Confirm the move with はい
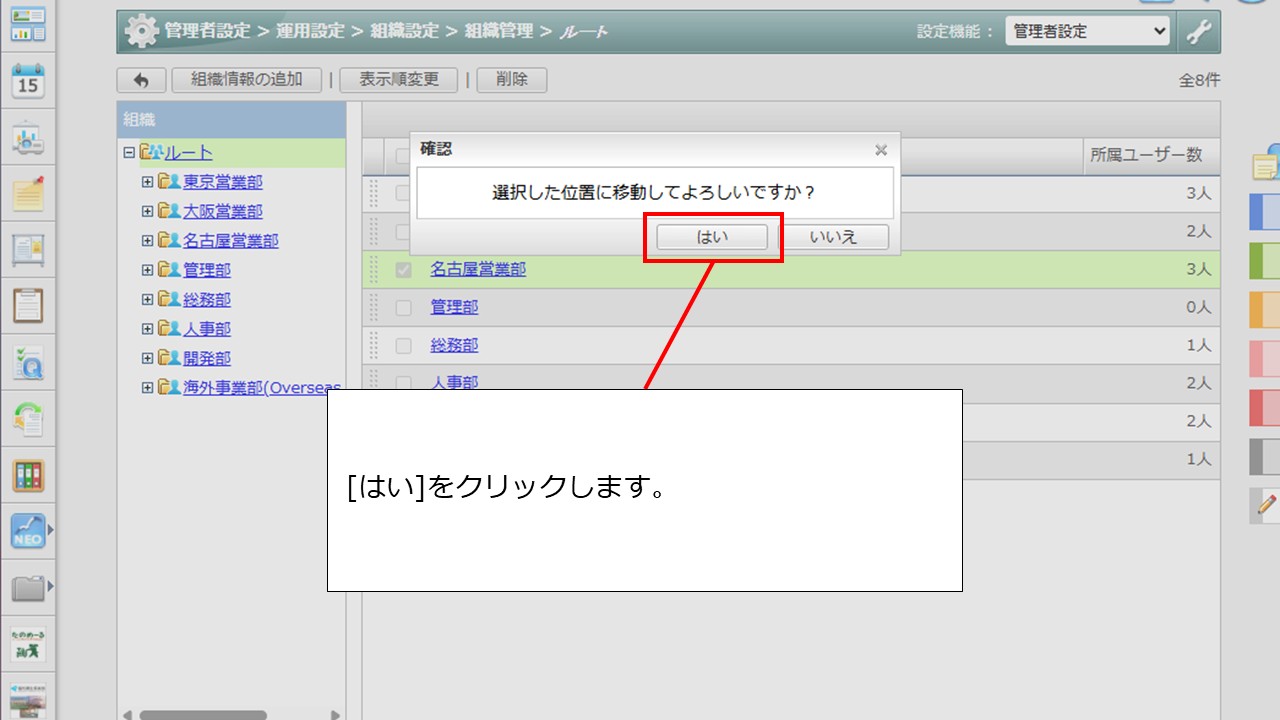The height and width of the screenshot is (720, 1280). tap(712, 237)
